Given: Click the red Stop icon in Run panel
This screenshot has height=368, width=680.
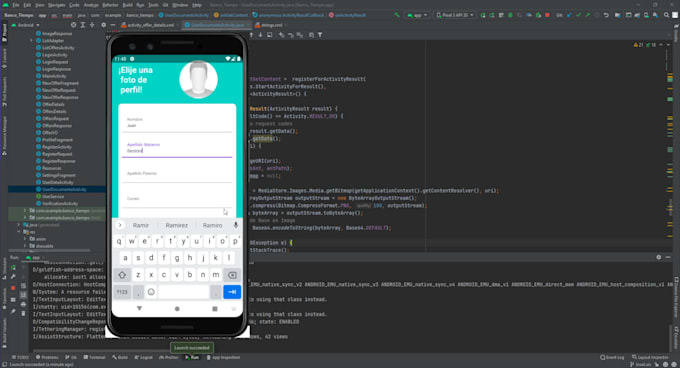Looking at the screenshot, I should [13, 288].
